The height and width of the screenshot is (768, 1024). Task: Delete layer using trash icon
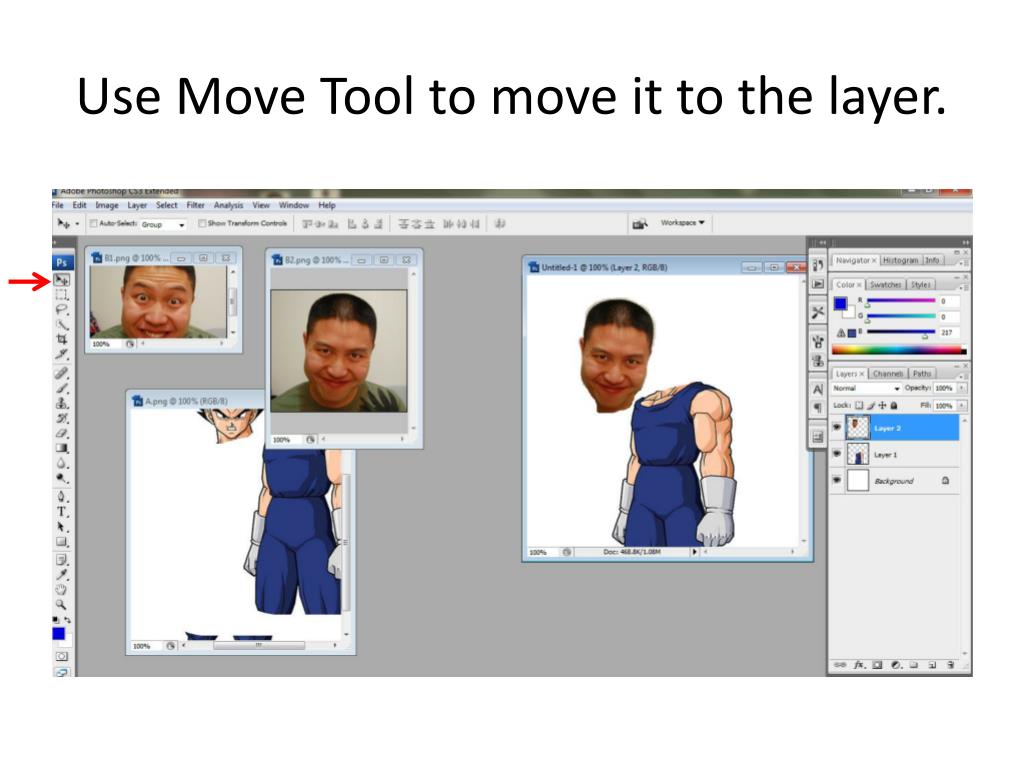click(951, 665)
